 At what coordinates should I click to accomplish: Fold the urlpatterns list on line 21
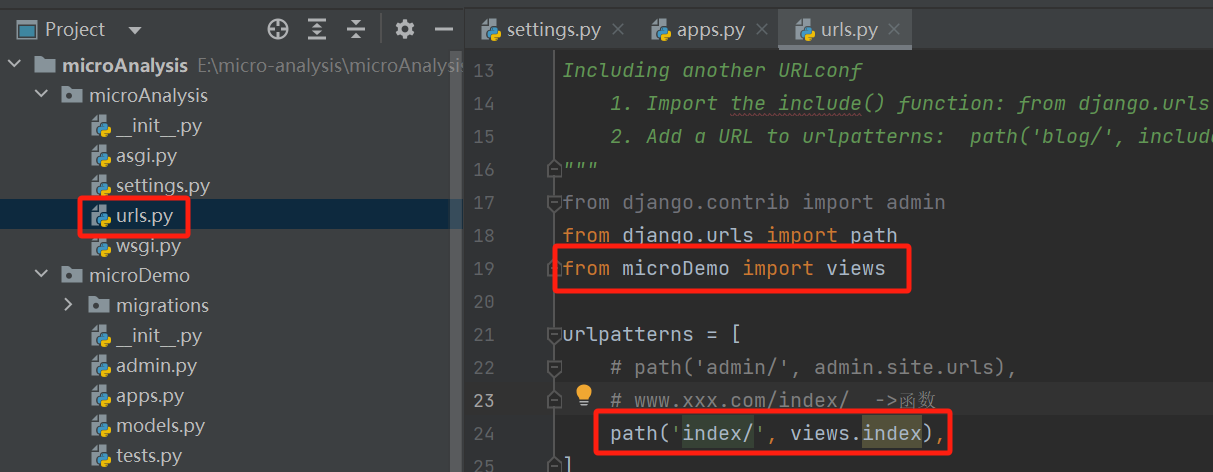553,335
